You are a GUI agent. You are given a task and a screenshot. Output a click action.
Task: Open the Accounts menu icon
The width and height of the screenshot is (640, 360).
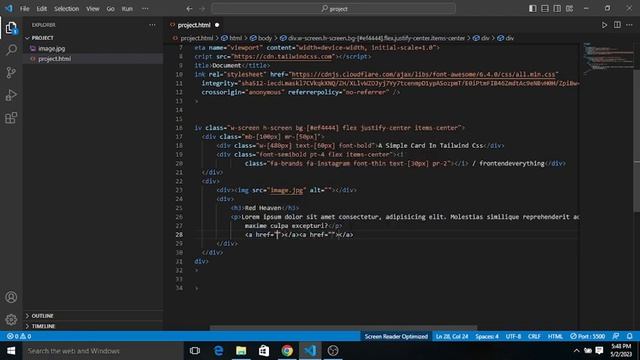[11, 297]
